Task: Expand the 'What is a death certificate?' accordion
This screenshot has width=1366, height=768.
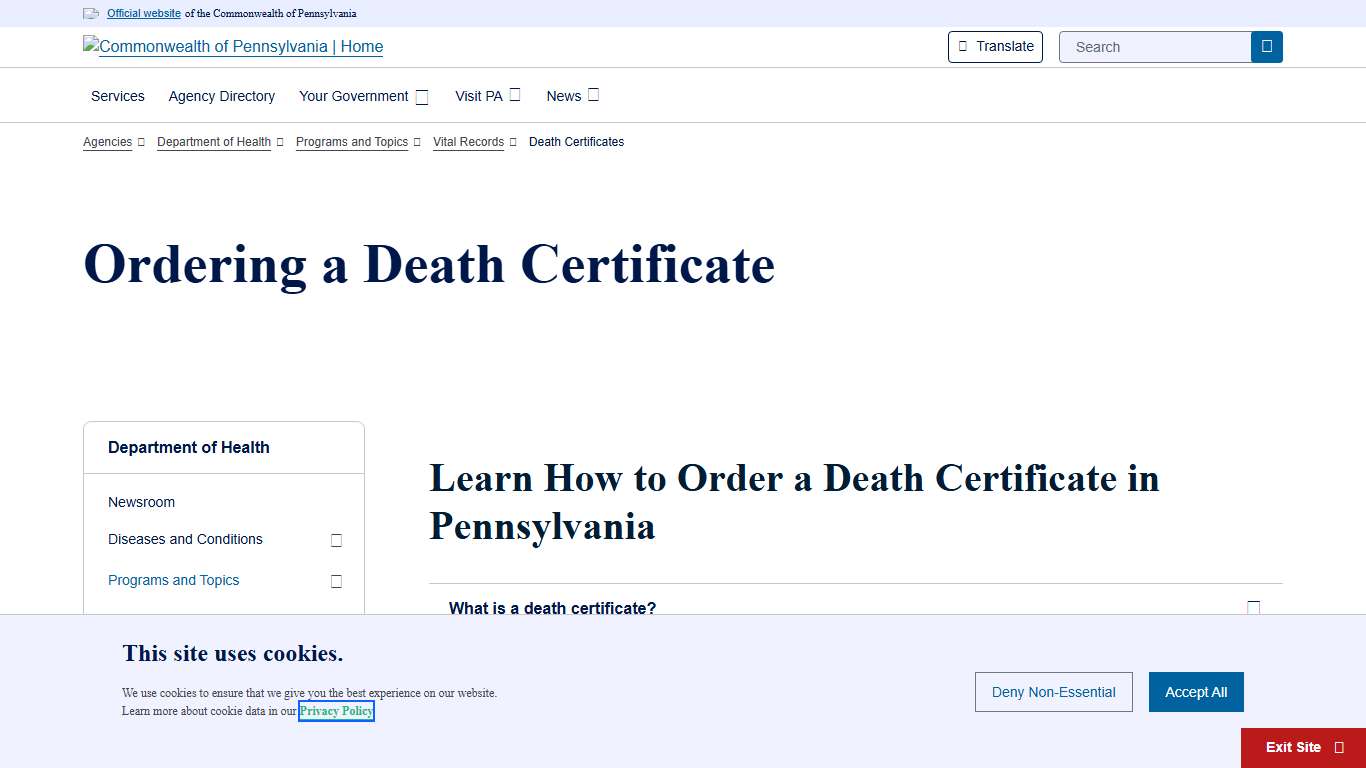Action: [1254, 607]
